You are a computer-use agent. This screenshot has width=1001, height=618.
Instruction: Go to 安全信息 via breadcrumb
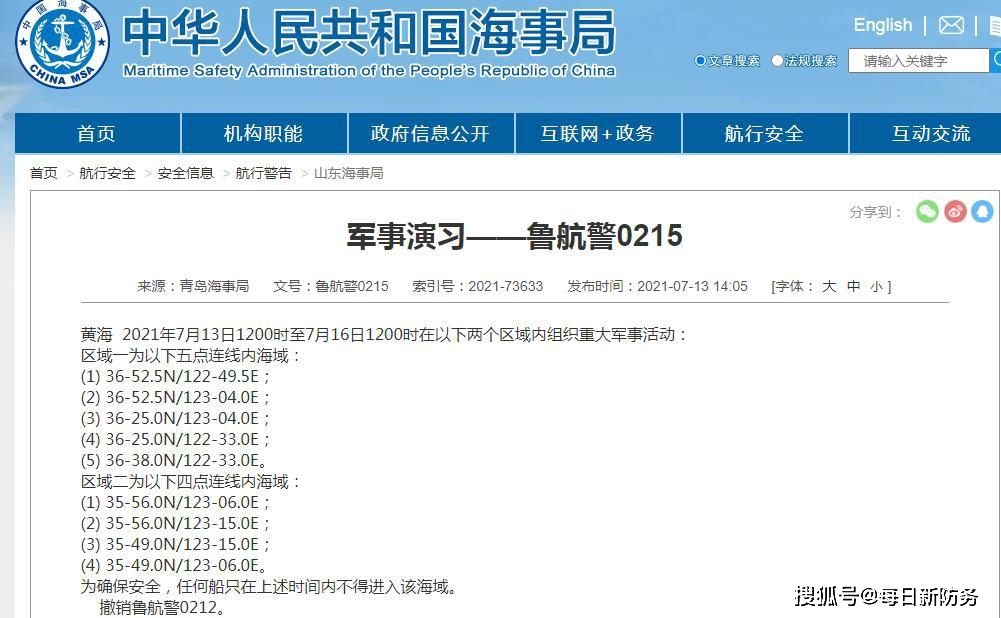186,173
